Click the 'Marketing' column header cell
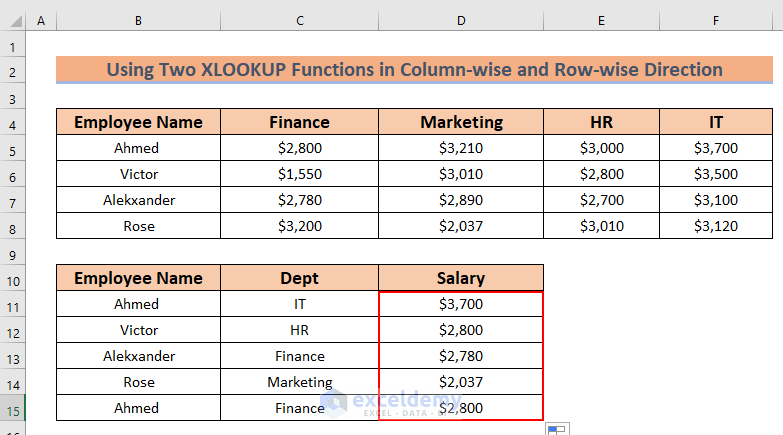The height and width of the screenshot is (435, 783). pos(461,122)
